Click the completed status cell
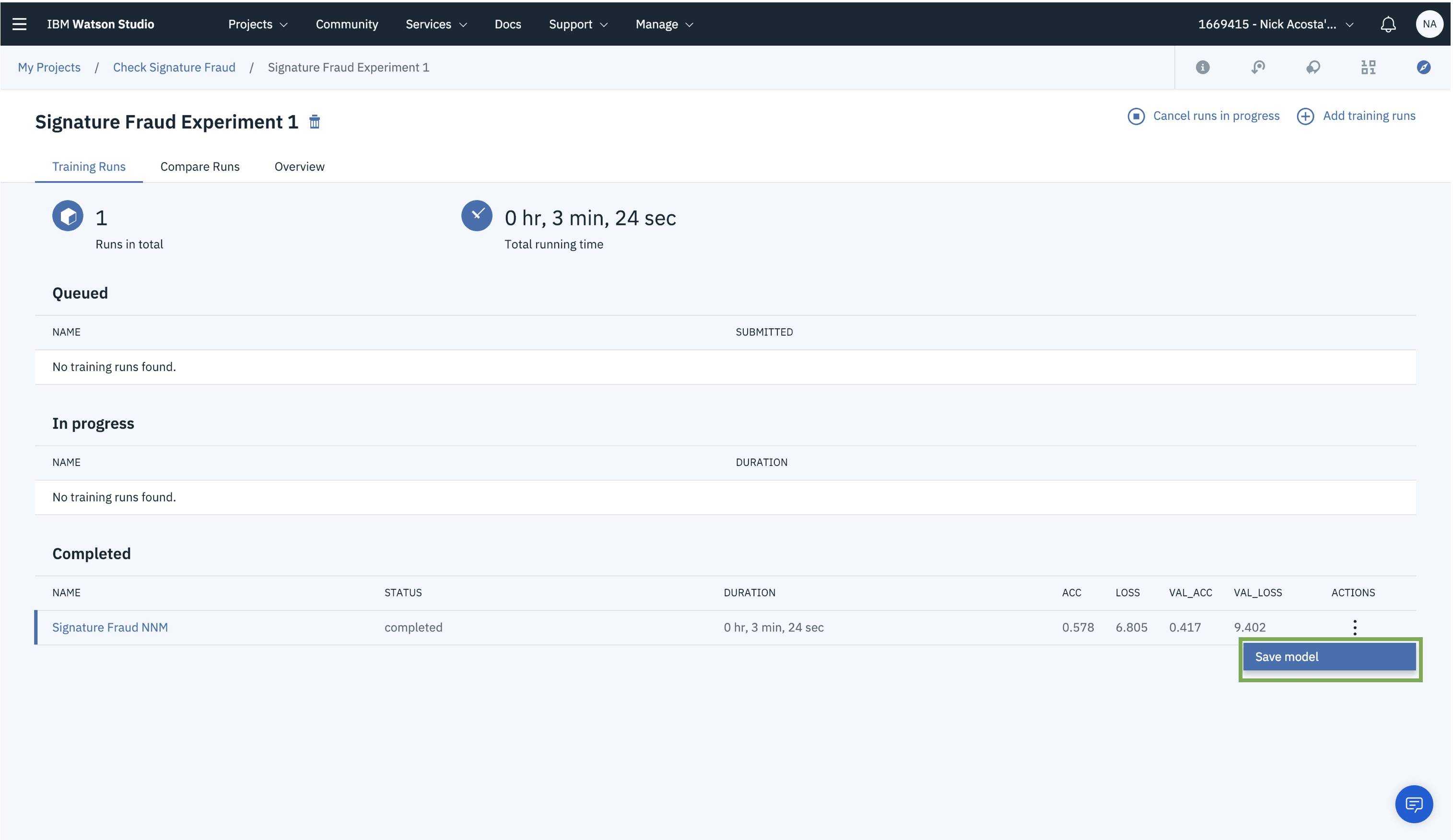Image resolution: width=1453 pixels, height=840 pixels. 413,627
